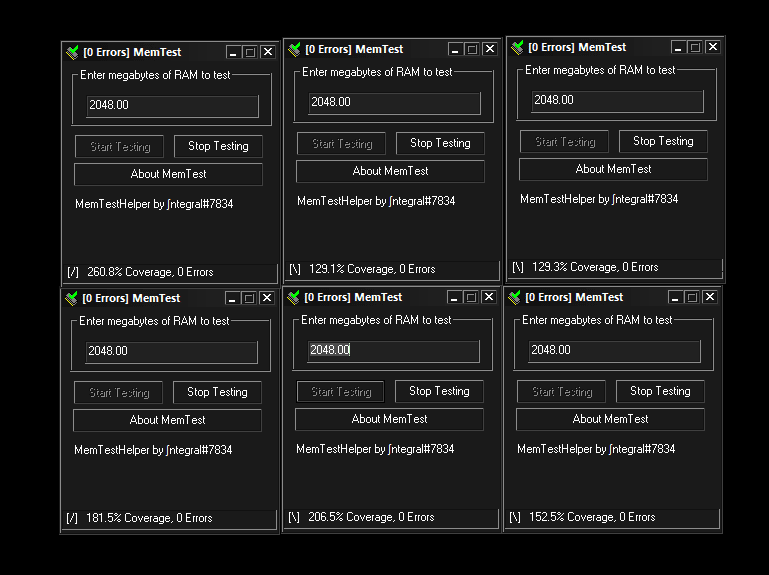Viewport: 769px width, 575px height.
Task: Focus the RAM megabytes field in 129.3% window
Action: (617, 101)
